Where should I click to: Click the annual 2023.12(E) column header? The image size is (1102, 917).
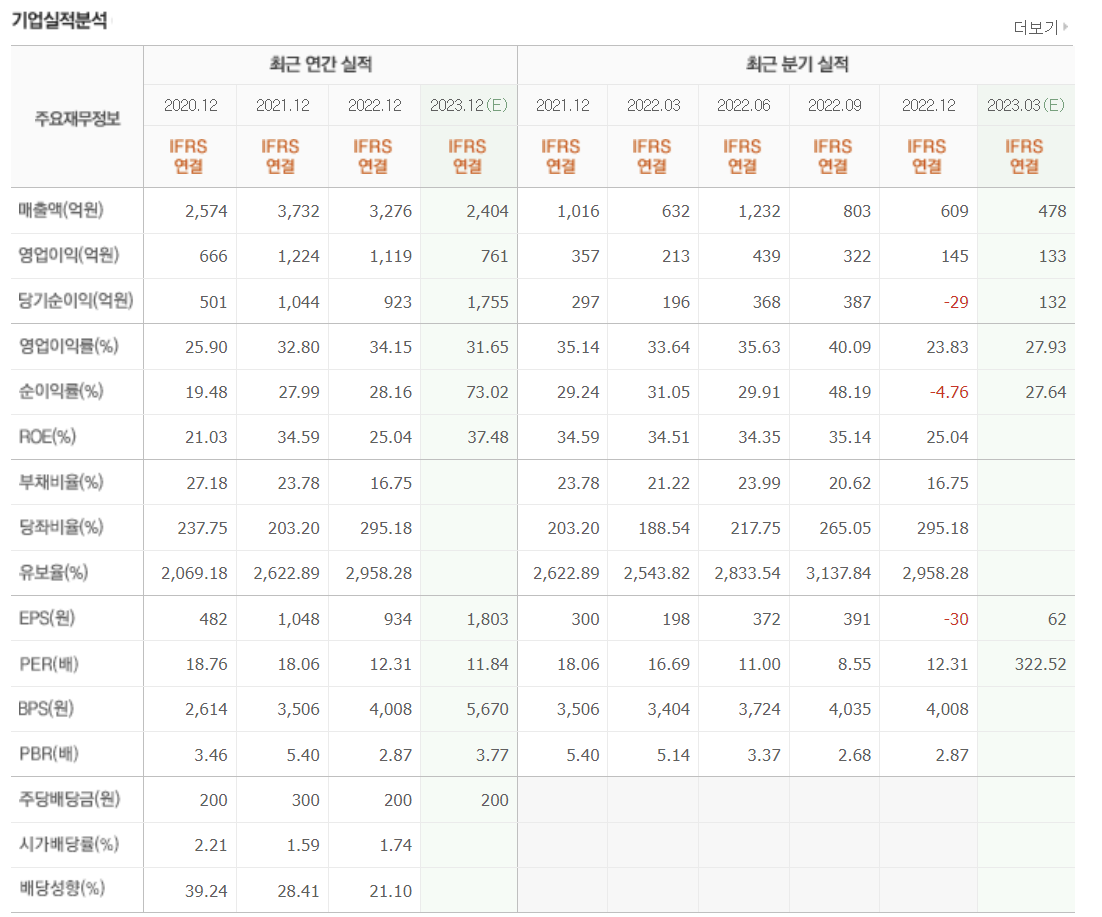(469, 105)
